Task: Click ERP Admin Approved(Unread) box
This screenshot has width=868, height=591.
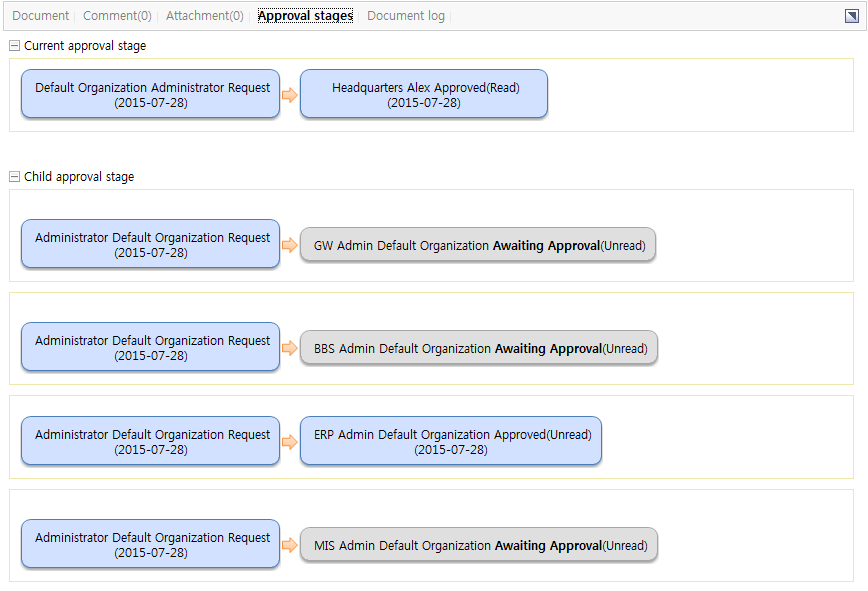Action: click(451, 441)
